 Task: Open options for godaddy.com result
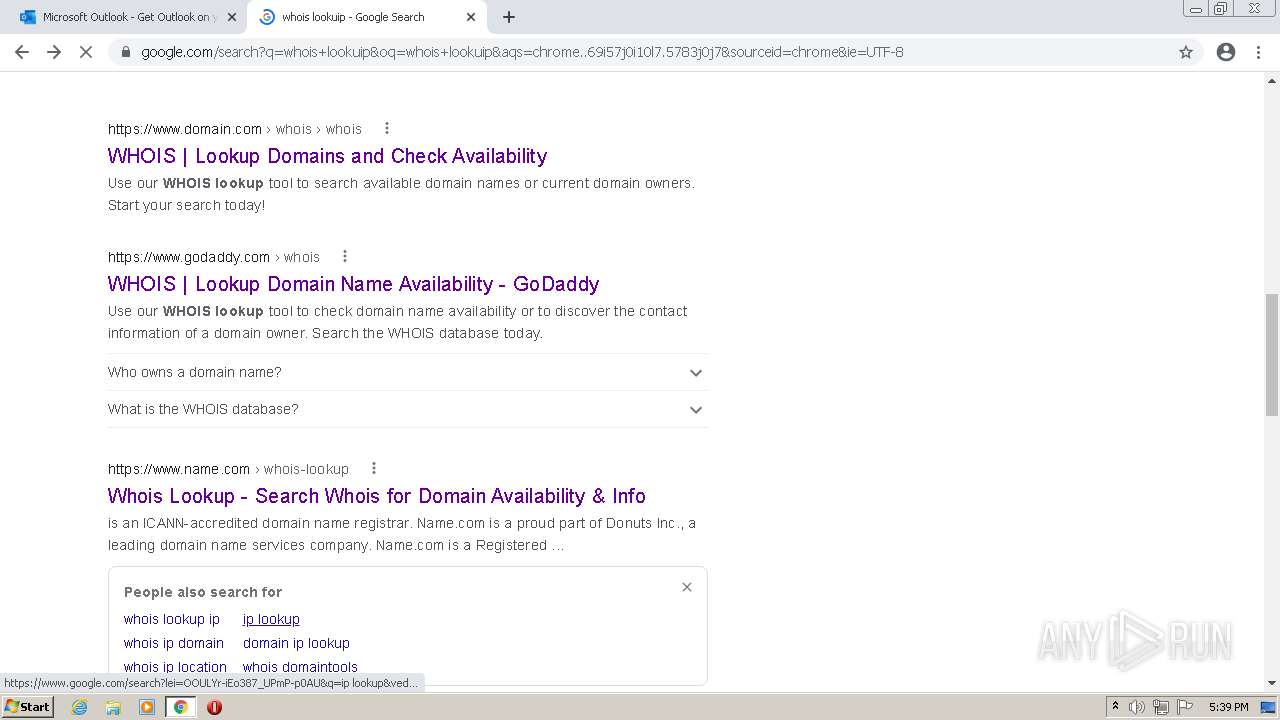click(345, 256)
